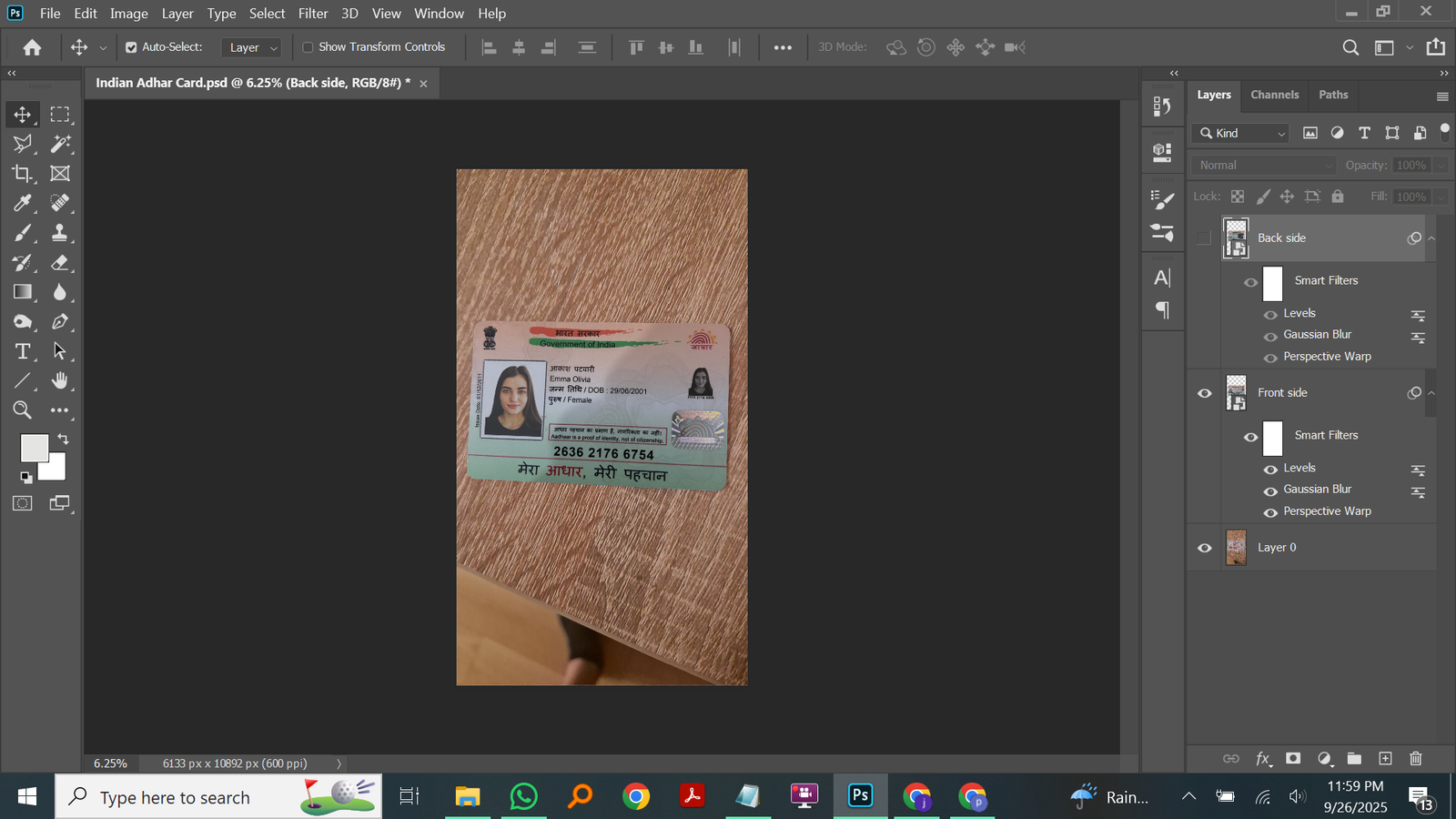Select the Eyedropper tool
This screenshot has width=1456, height=819.
tap(22, 203)
